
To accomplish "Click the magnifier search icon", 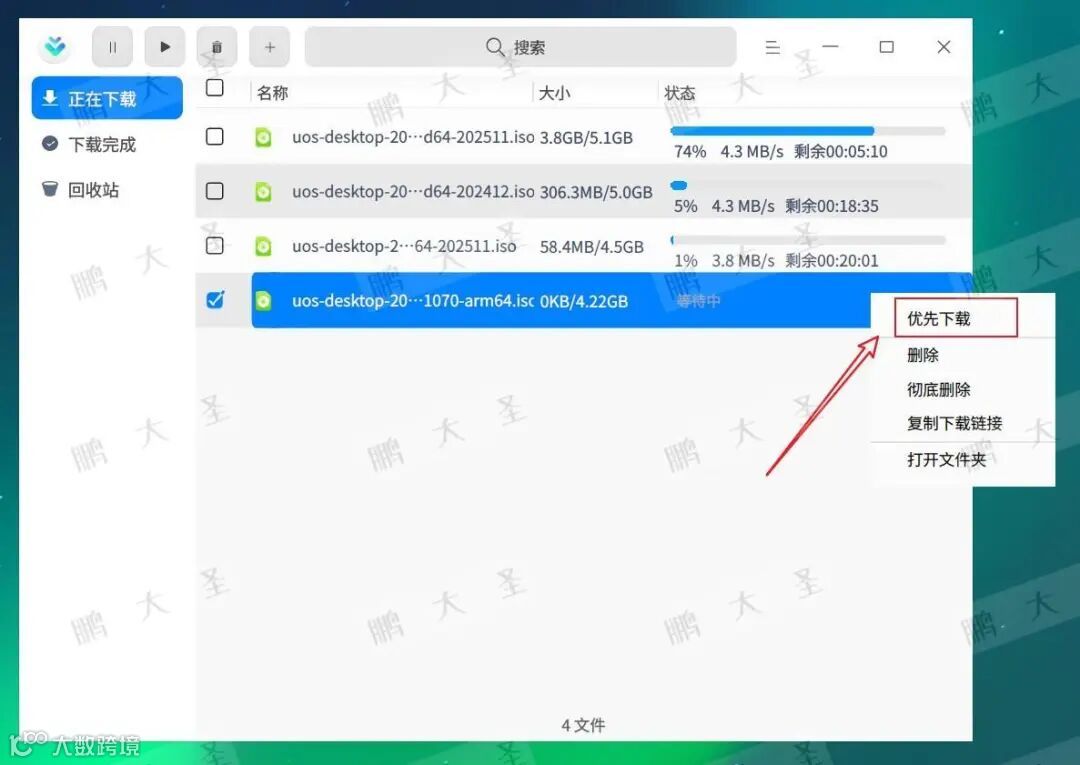I will [495, 47].
